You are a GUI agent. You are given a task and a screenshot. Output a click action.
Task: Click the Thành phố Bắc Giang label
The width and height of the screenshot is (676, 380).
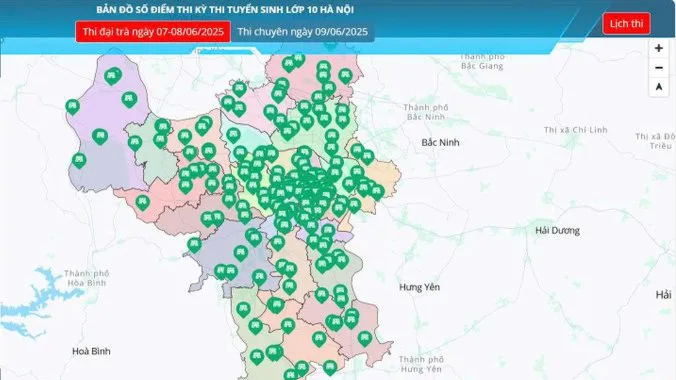coord(482,61)
